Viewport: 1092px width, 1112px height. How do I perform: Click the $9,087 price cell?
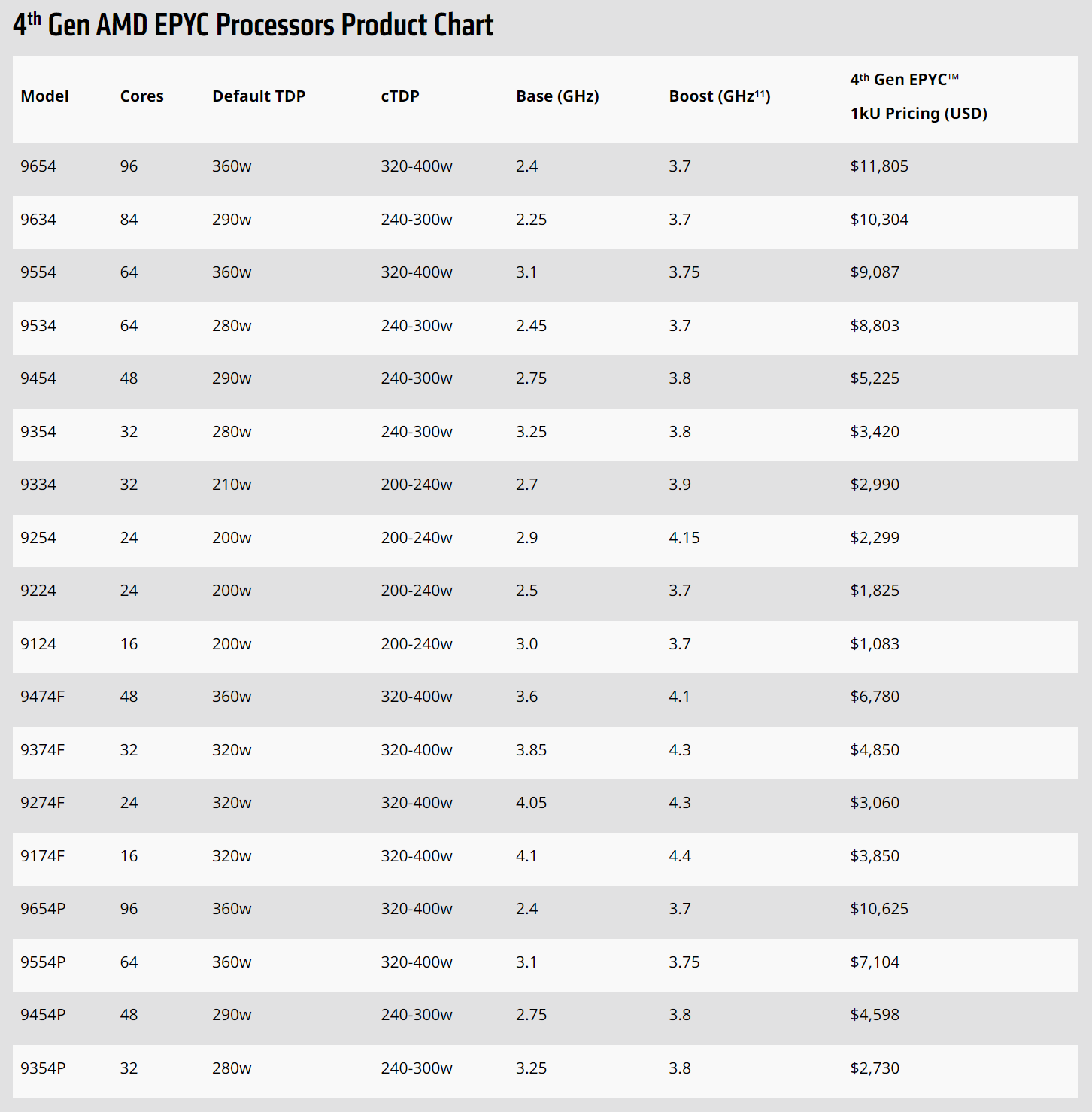(x=874, y=272)
